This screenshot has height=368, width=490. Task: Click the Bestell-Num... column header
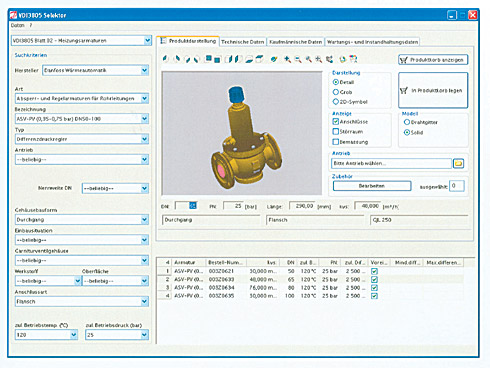coord(227,263)
